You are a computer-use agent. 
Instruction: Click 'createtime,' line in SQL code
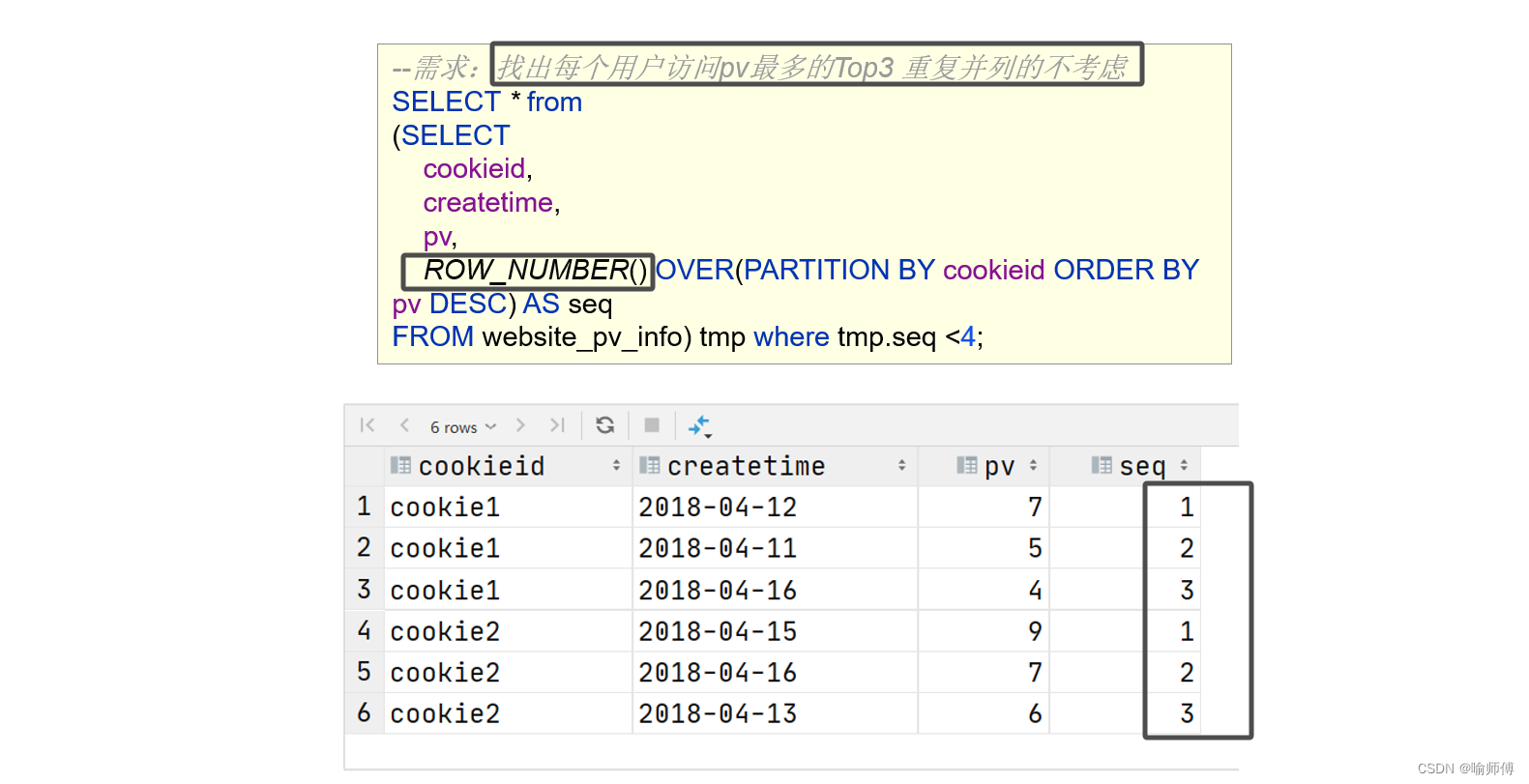tap(491, 203)
